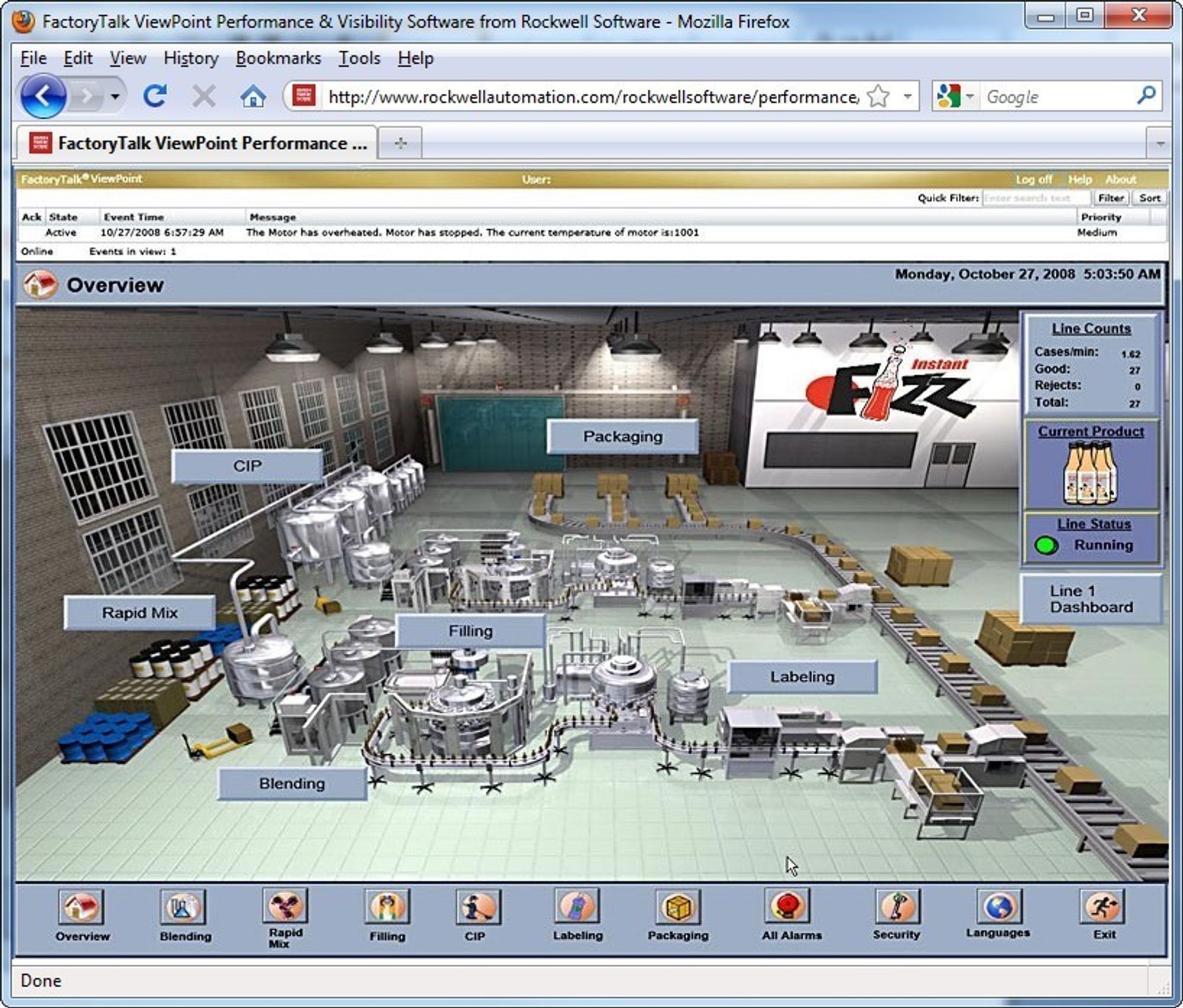The width and height of the screenshot is (1183, 1008).
Task: Click the Sort button
Action: pos(1149,198)
